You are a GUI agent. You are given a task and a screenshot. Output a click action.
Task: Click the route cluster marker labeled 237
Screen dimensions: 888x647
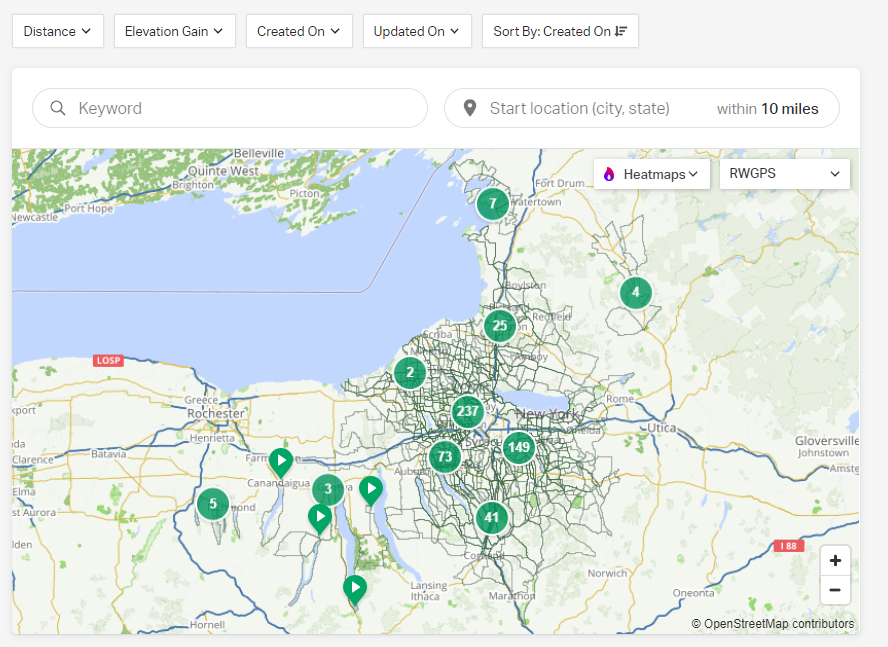pos(467,411)
